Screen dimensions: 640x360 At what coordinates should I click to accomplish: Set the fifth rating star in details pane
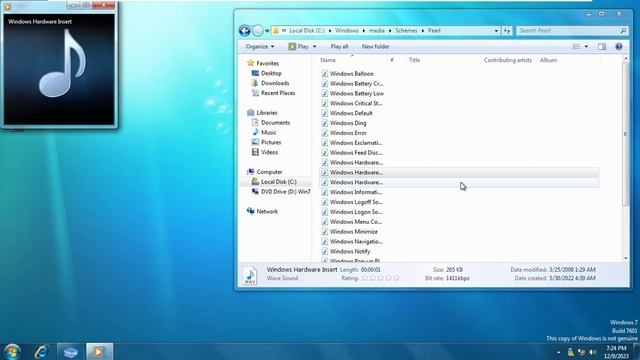click(x=396, y=278)
